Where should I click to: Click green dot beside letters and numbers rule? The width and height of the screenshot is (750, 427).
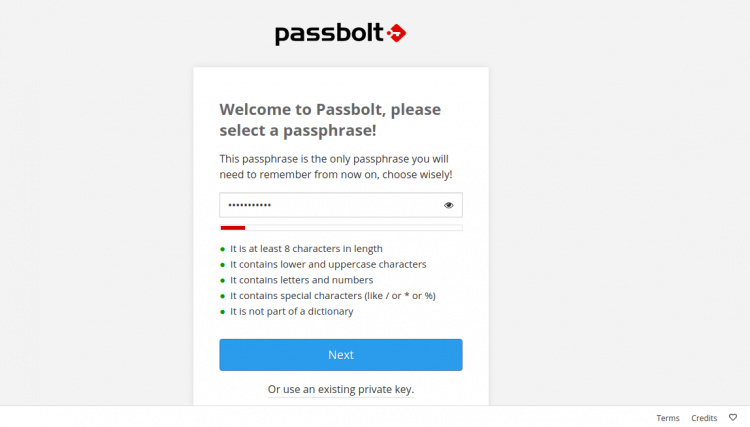coord(222,281)
